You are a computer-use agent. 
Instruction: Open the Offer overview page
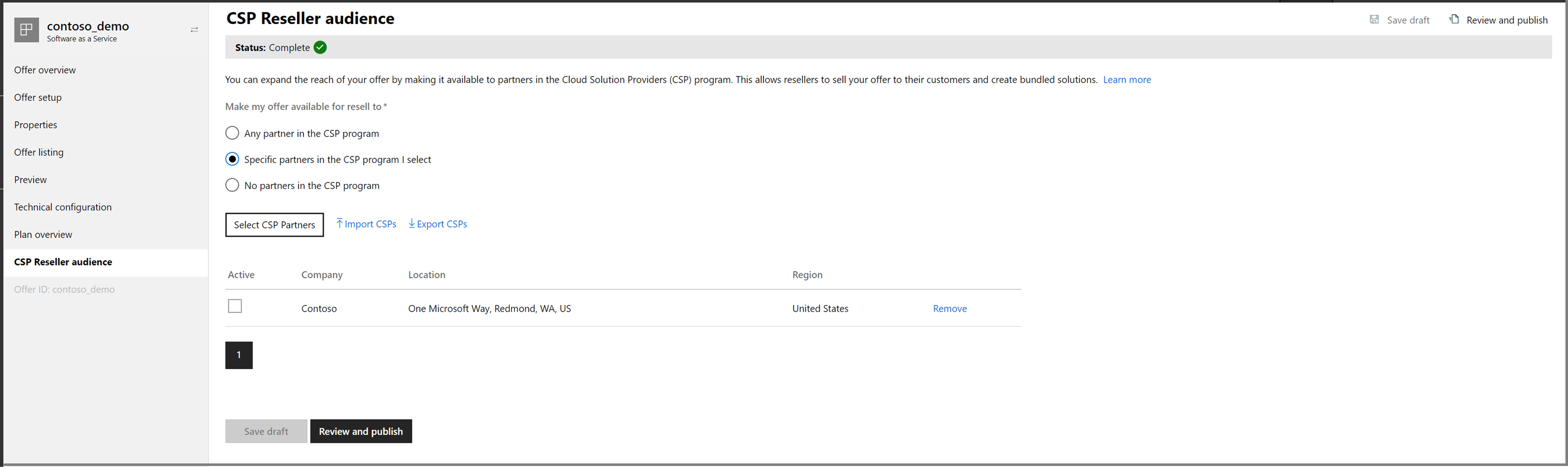(x=44, y=69)
